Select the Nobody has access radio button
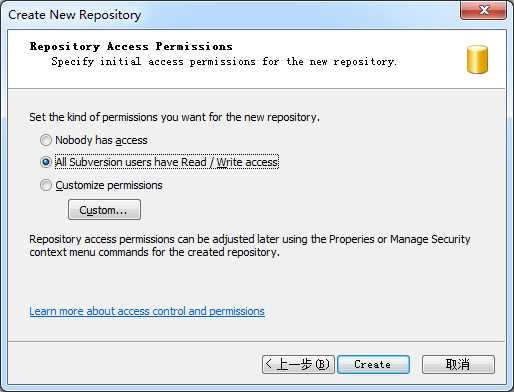Viewport: 514px width, 392px height. click(46, 140)
